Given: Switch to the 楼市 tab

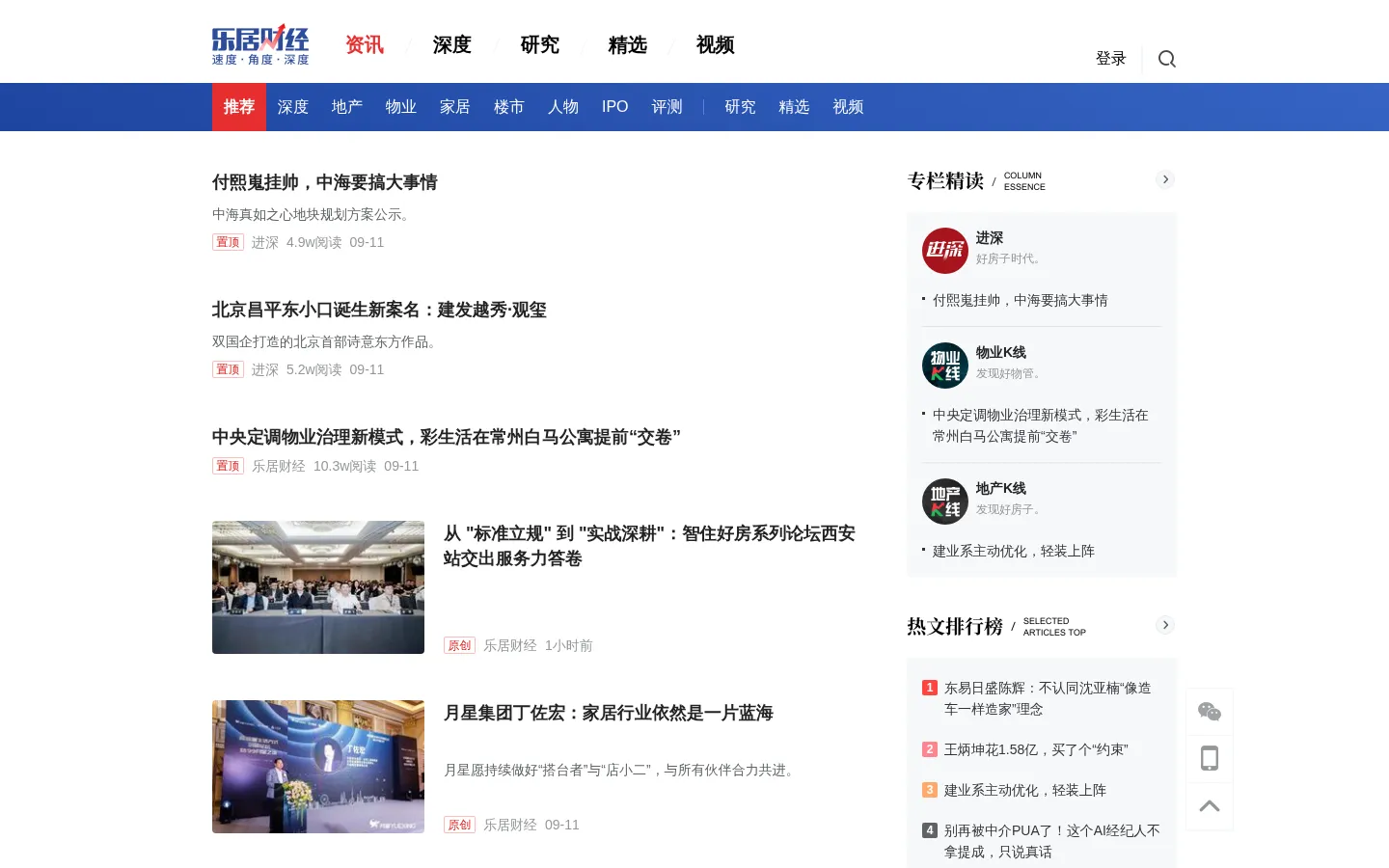Looking at the screenshot, I should click(x=509, y=107).
